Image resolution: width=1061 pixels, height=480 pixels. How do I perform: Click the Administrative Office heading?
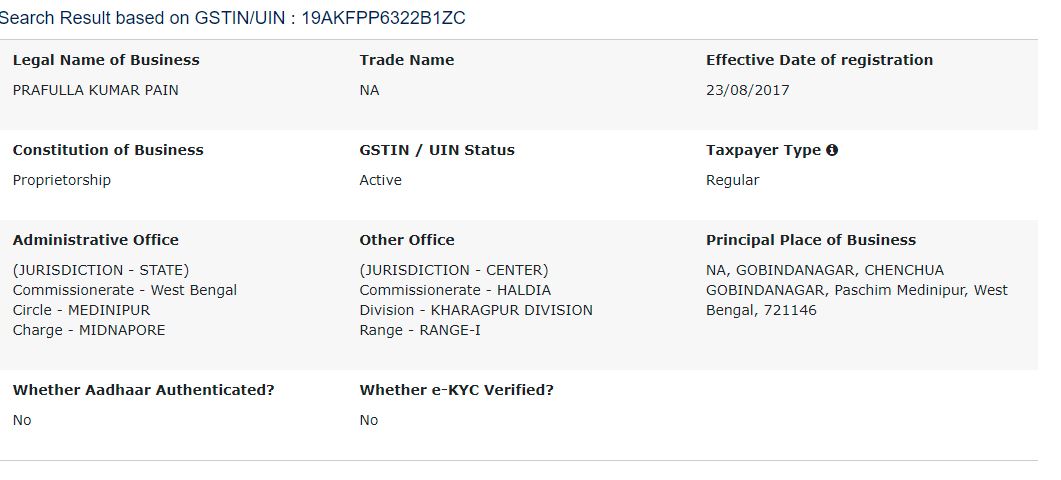[96, 240]
